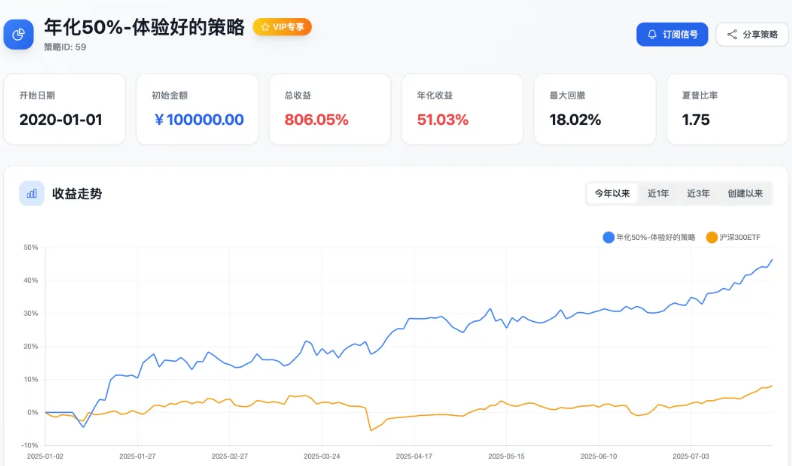The width and height of the screenshot is (792, 466).
Task: Select the 初始金额 ￥100000.00 value
Action: pyautogui.click(x=199, y=120)
